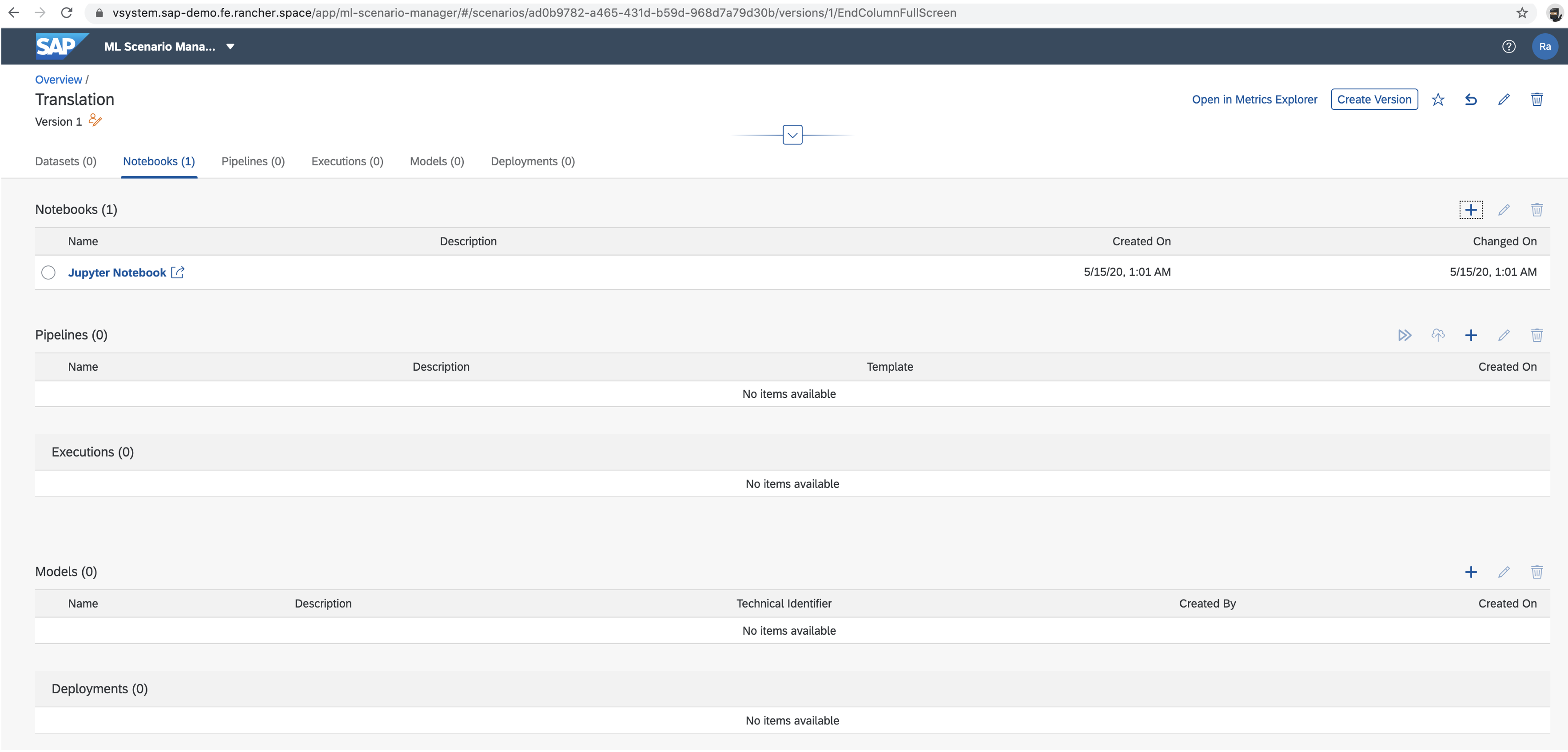Screen dimensions: 1568x752
Task: Open help question mark icon
Action: 1508,46
